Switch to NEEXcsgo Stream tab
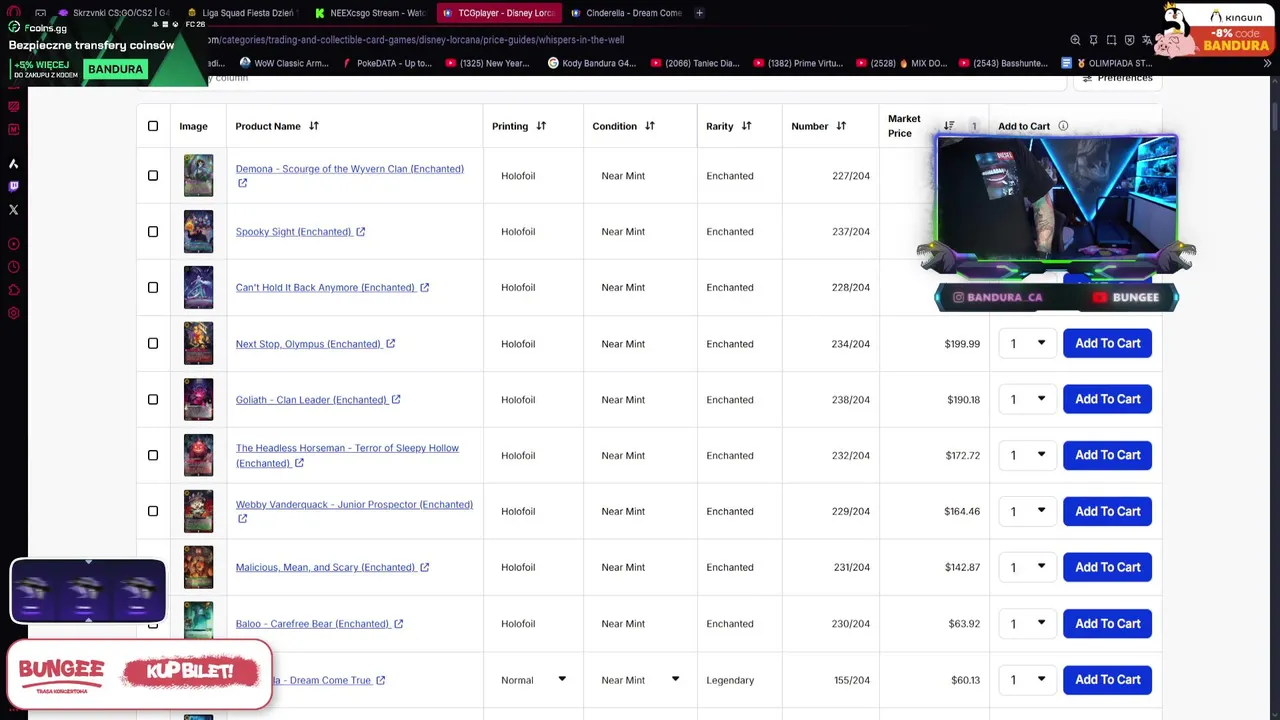The image size is (1280, 720). click(369, 13)
